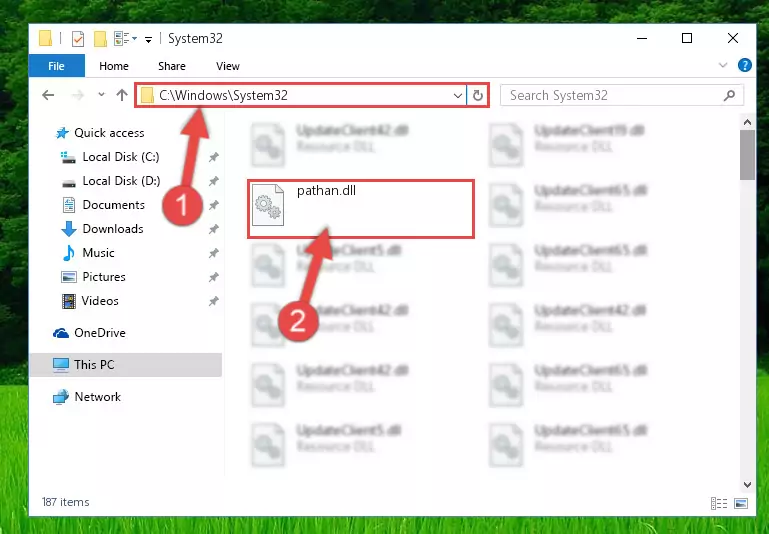Open Local Disk (C:) in the sidebar
This screenshot has height=534, width=769.
(x=121, y=157)
